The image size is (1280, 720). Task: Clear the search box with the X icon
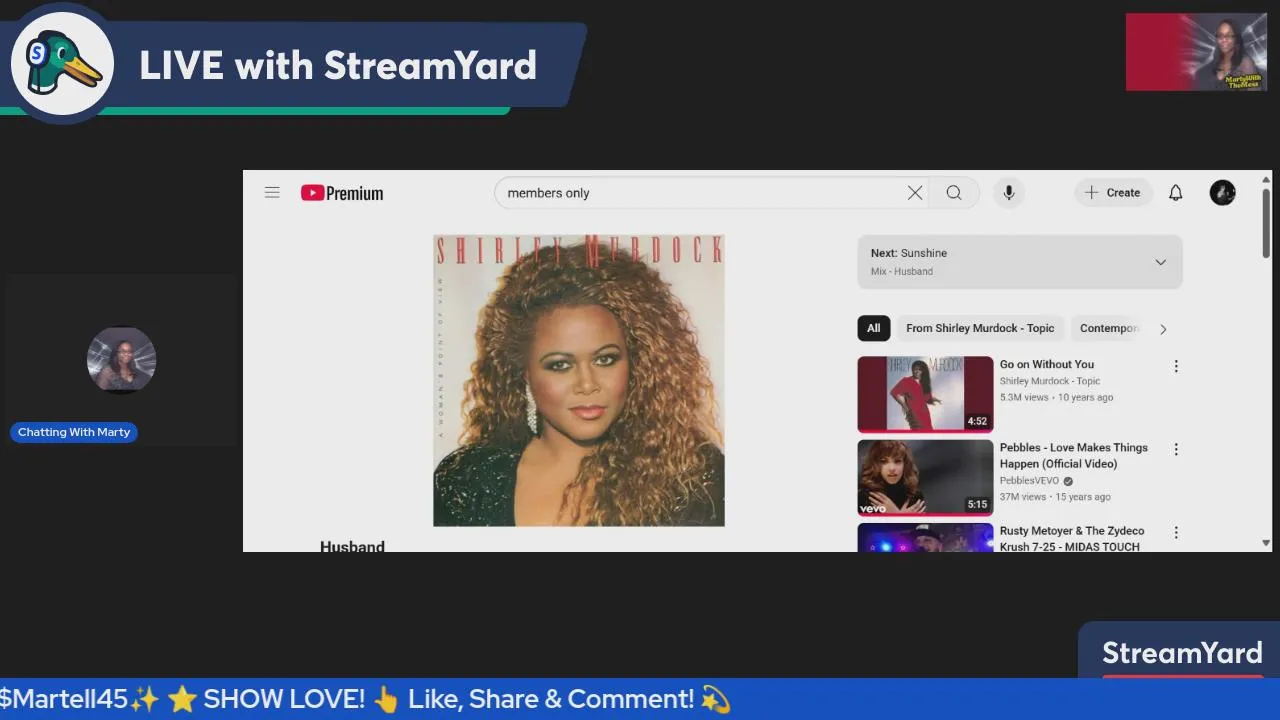tap(915, 193)
